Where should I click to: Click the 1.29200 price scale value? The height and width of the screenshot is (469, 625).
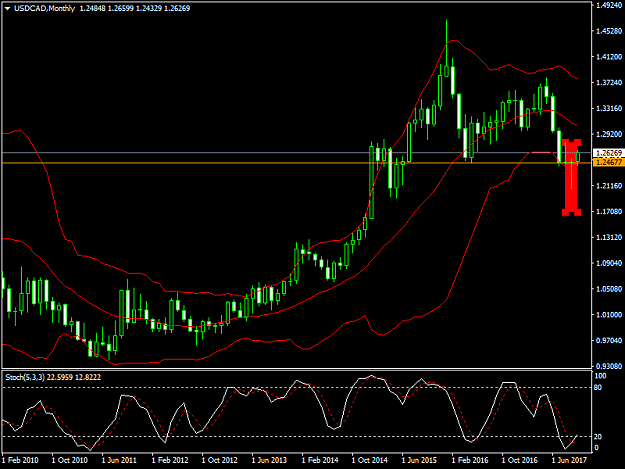609,134
